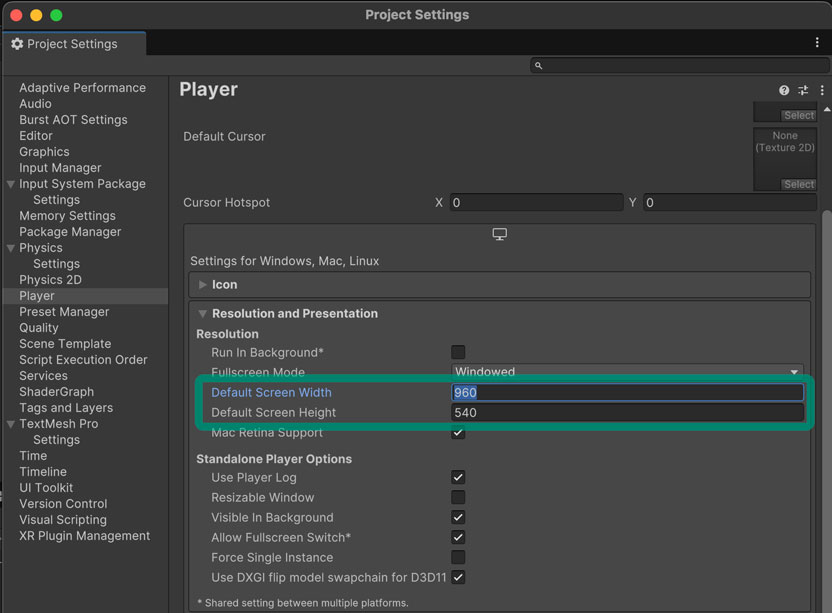Collapse TextMesh Pro tree arrow
Screen dimensions: 832x613
[11, 424]
